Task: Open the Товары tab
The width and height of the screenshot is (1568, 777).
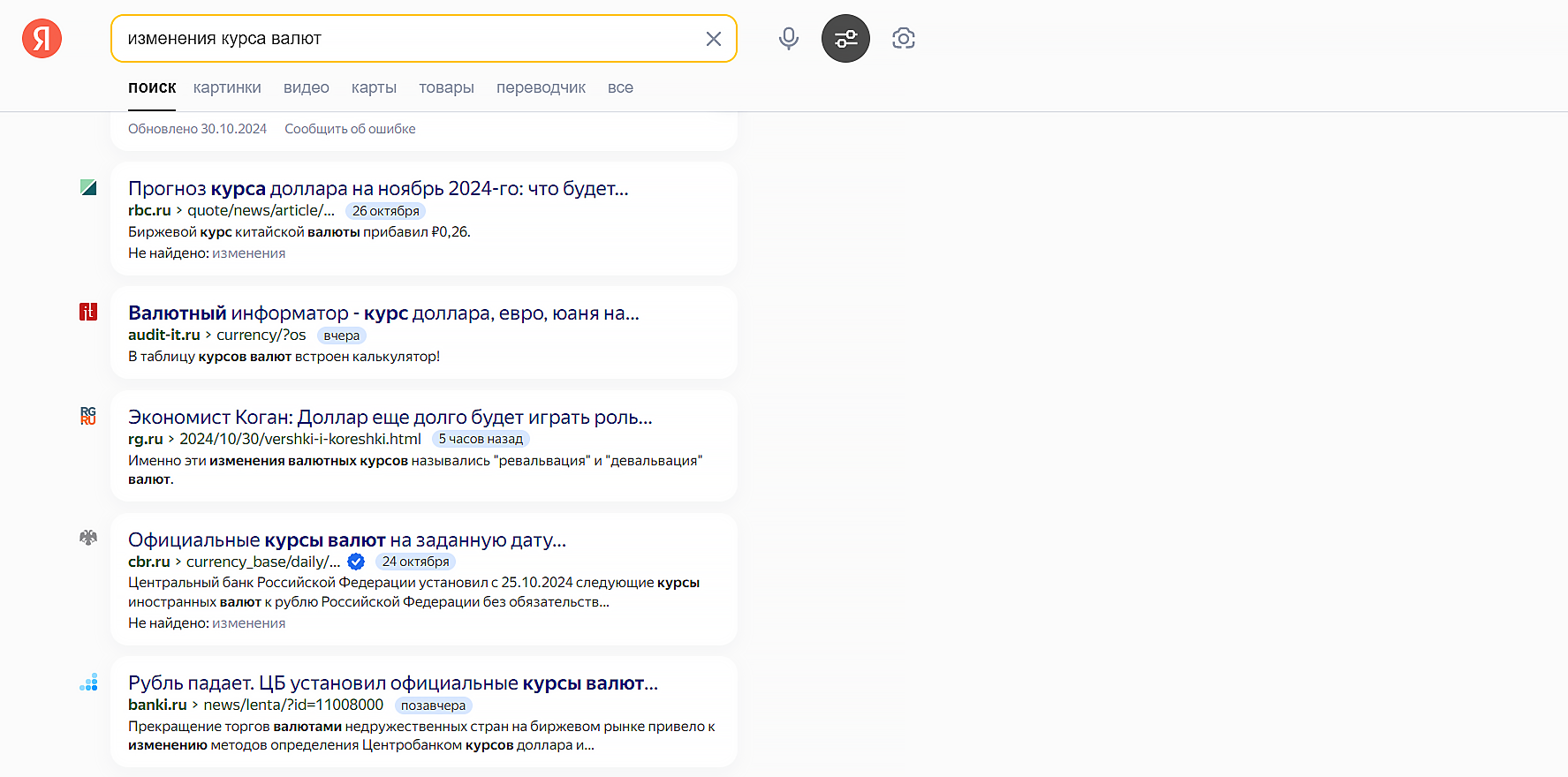Action: (446, 87)
